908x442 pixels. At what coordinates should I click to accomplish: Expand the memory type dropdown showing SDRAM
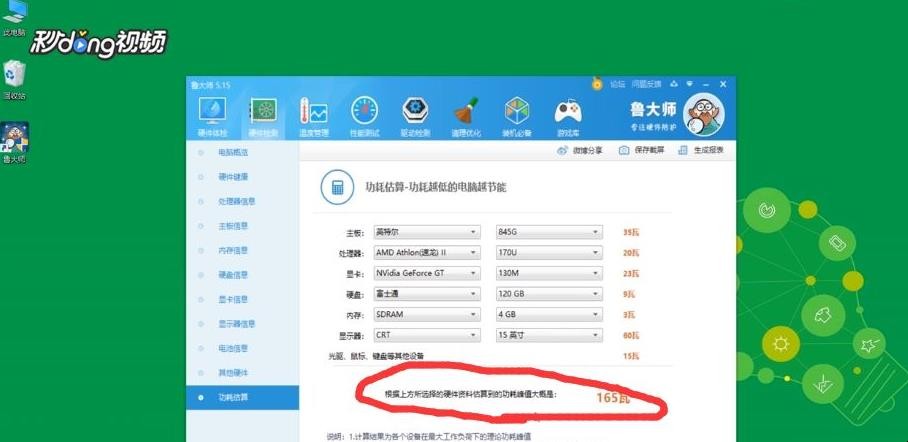[x=427, y=315]
